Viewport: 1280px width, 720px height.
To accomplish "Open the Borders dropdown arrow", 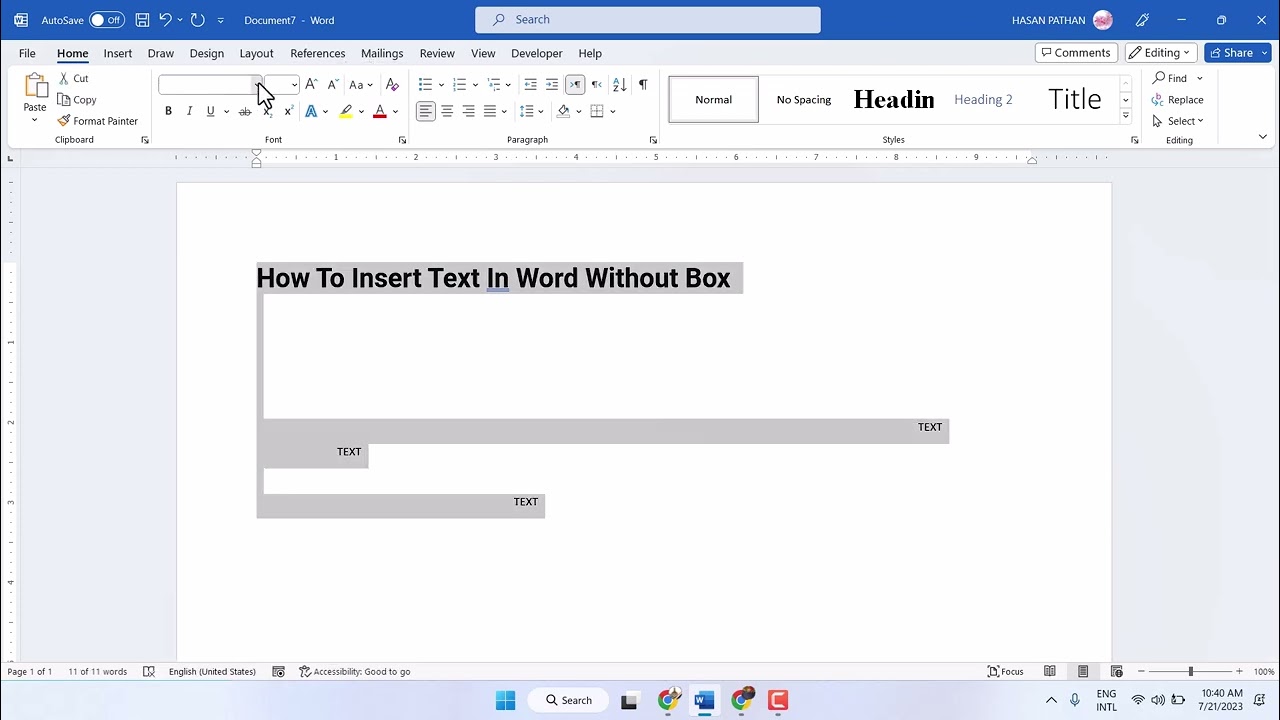I will [x=612, y=111].
